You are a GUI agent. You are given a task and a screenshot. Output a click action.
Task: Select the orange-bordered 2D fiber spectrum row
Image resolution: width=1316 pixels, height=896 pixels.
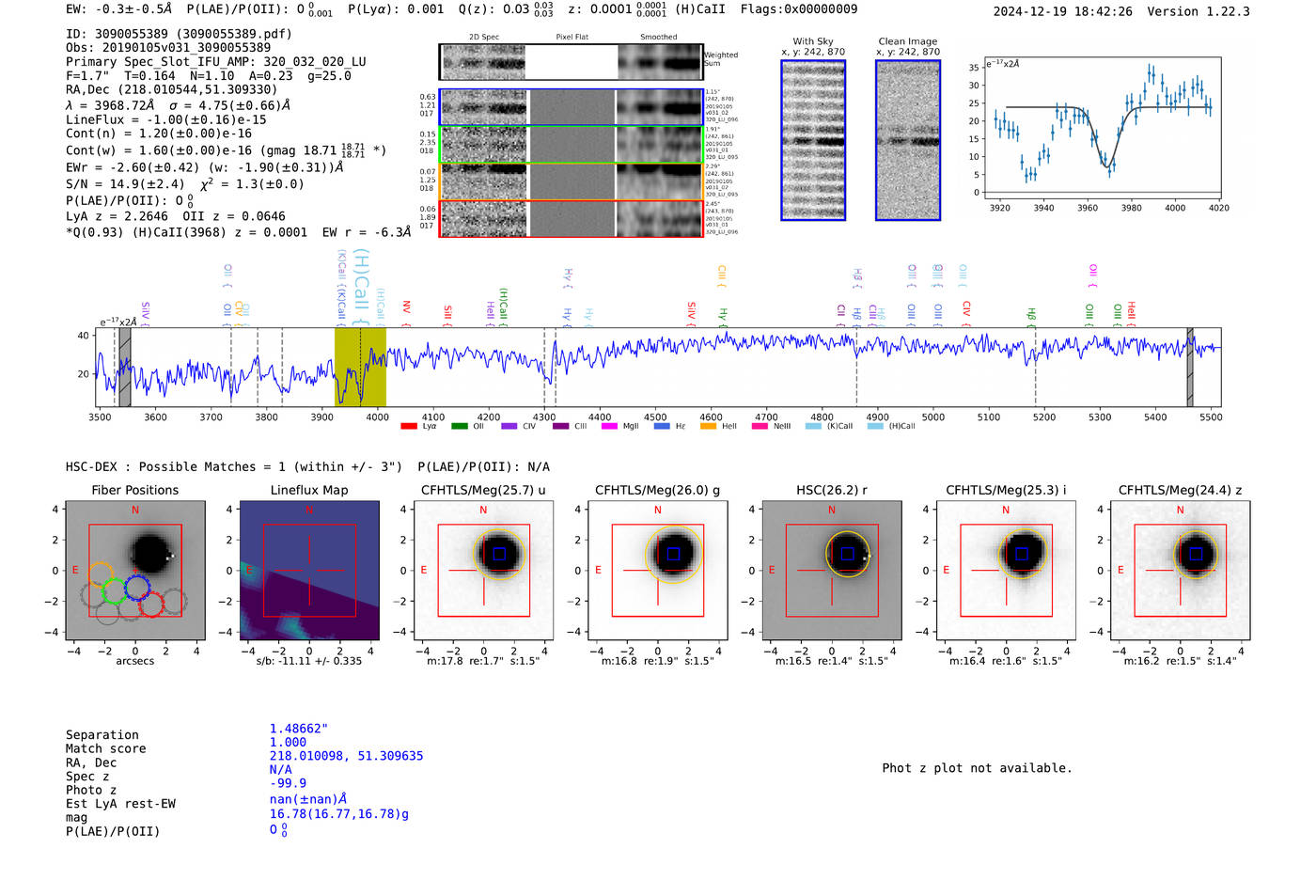coord(572,181)
